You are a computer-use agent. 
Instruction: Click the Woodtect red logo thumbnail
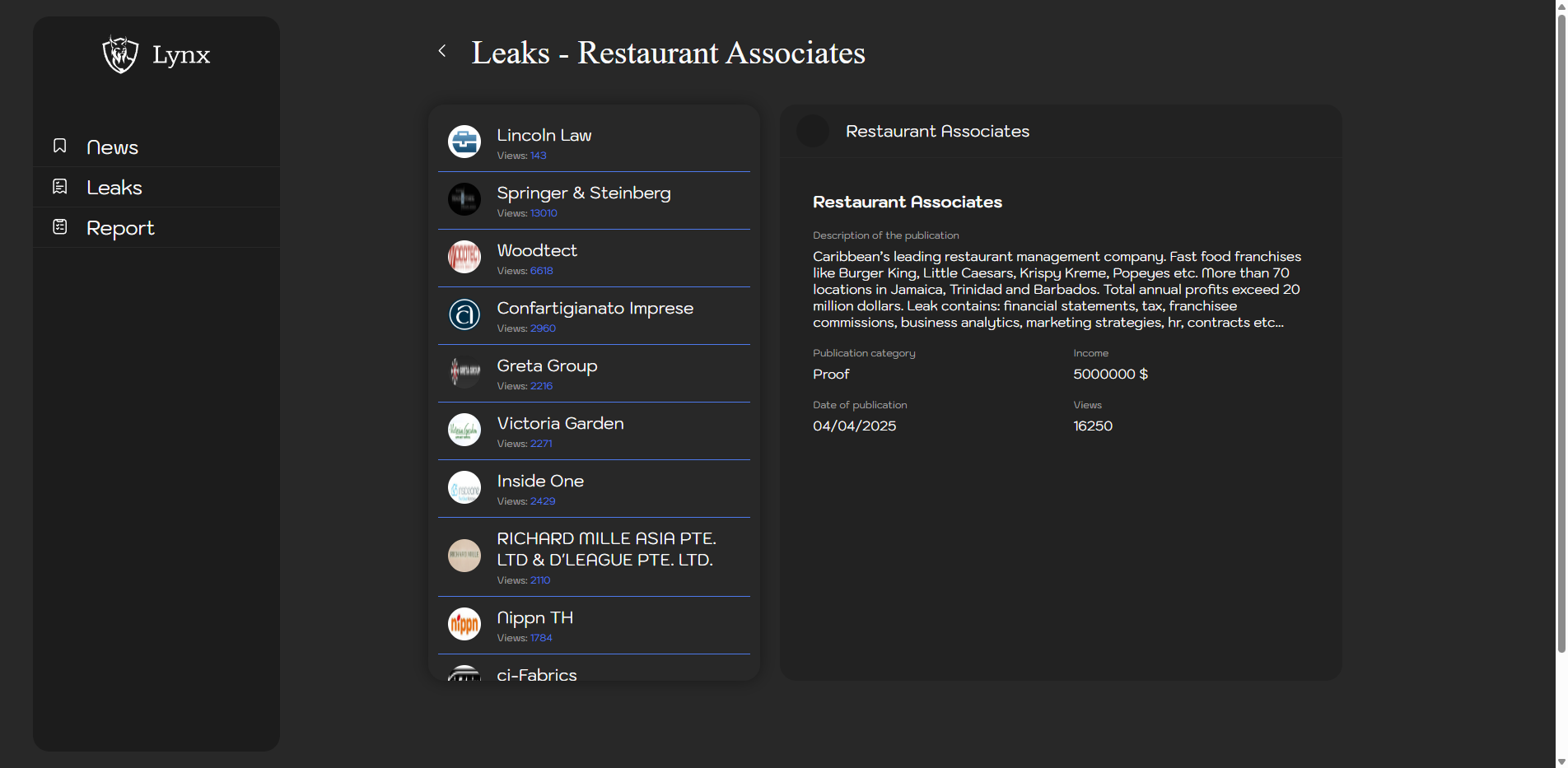point(464,257)
